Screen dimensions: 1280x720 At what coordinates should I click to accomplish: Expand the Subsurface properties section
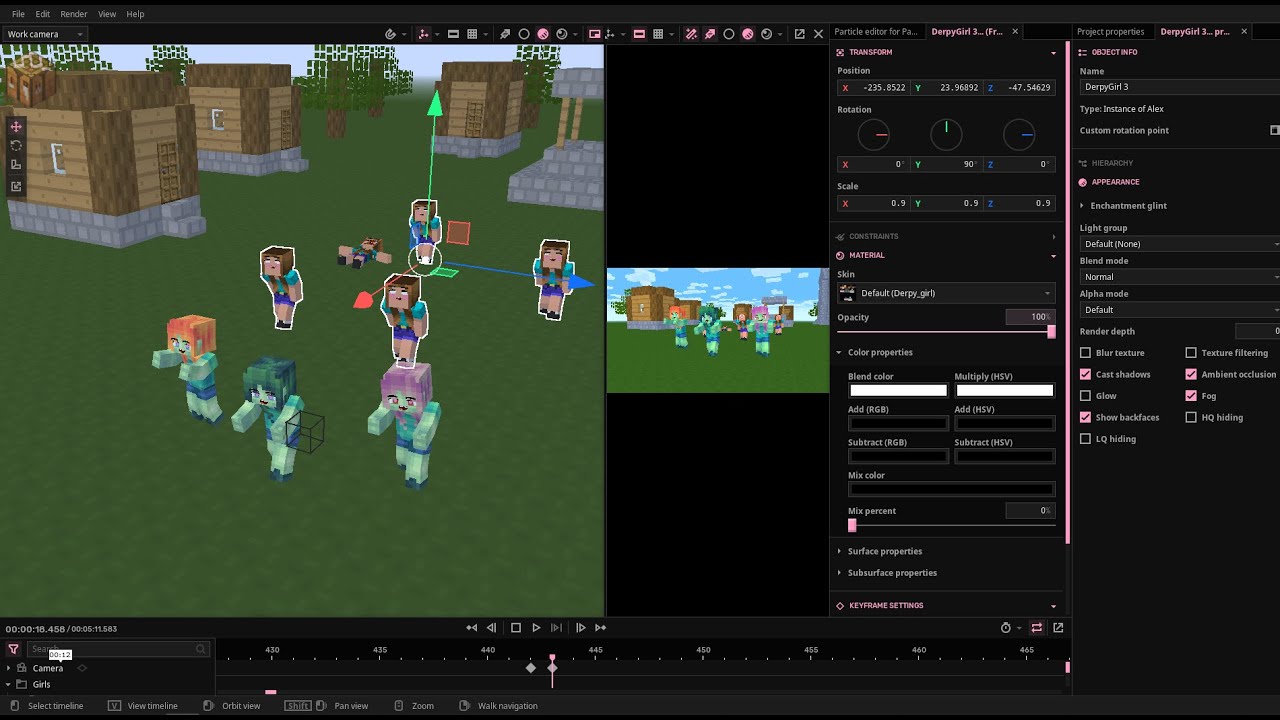tap(892, 573)
